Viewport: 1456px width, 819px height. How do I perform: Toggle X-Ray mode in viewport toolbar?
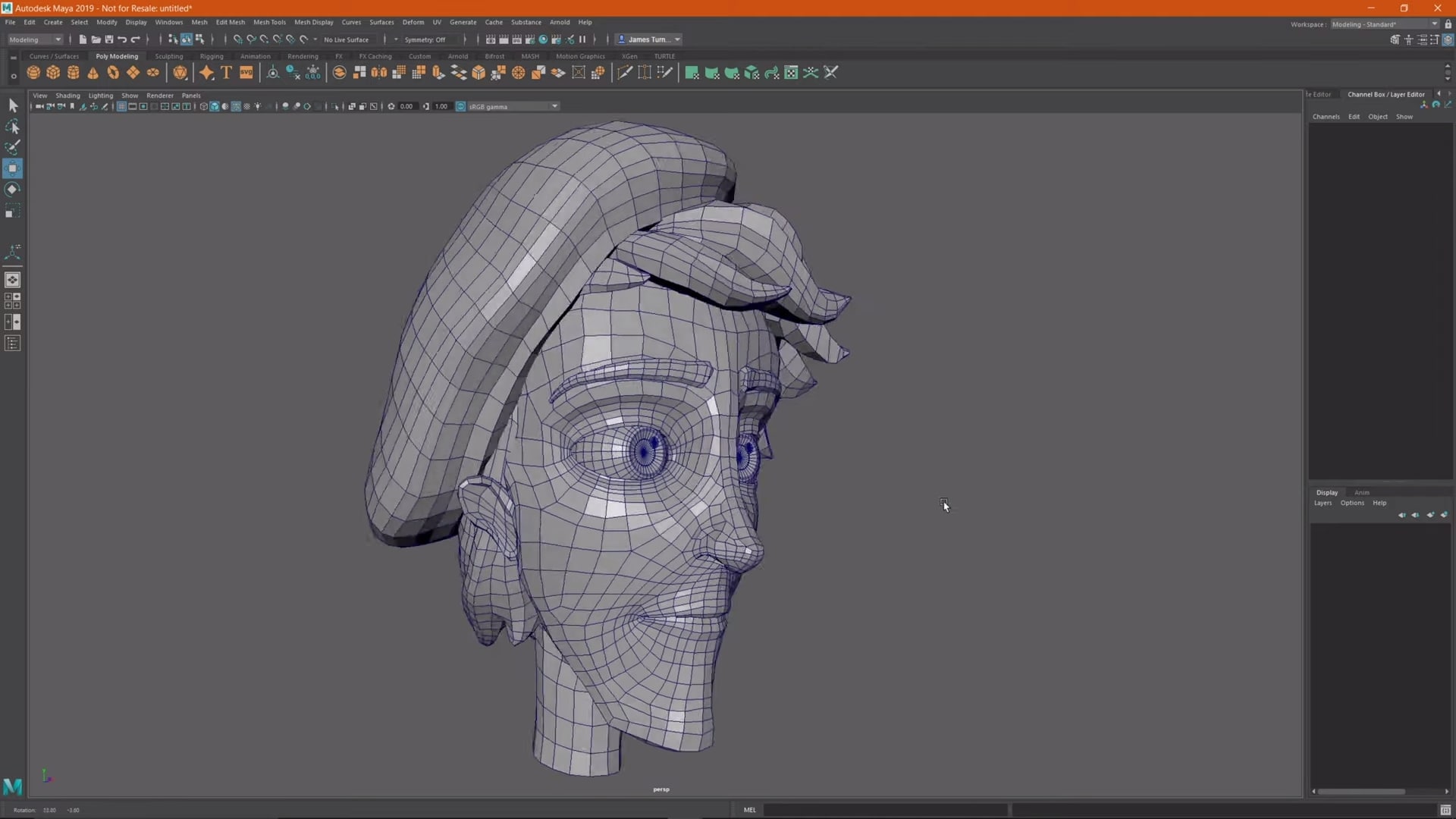click(352, 106)
